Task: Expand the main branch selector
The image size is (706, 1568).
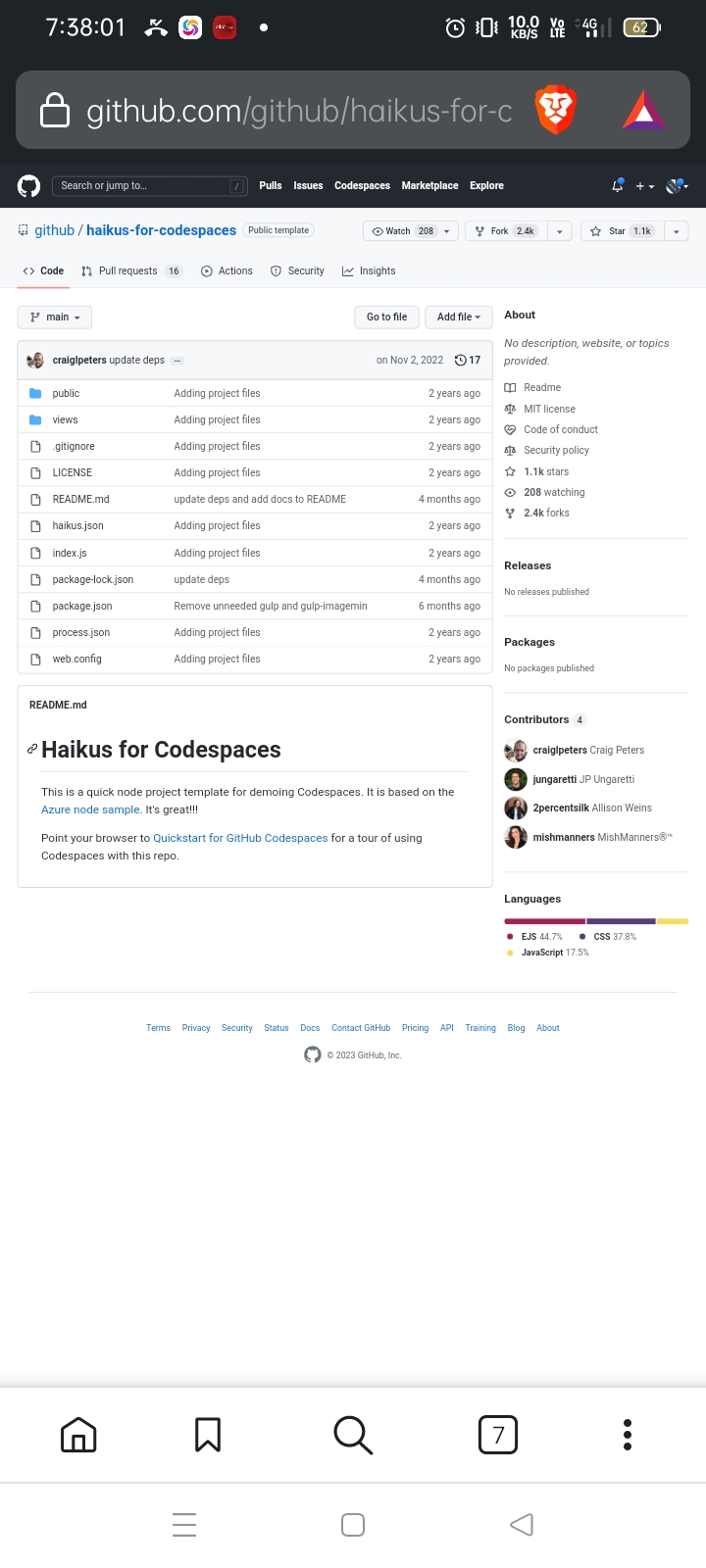Action: tap(54, 317)
